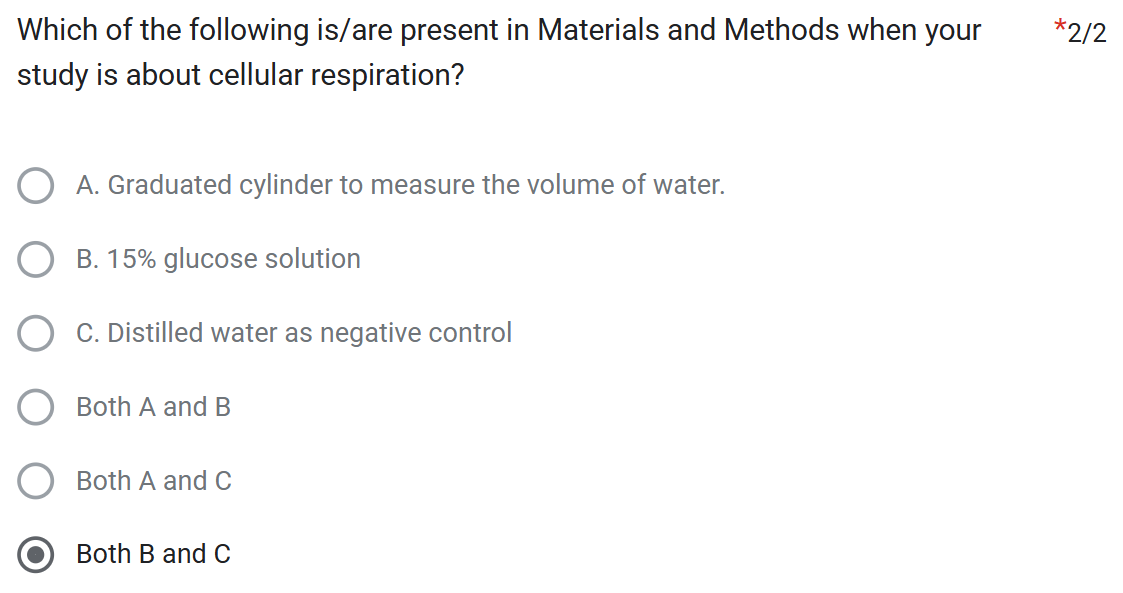Click the 'A. Graduated cylinder' answer text
The width and height of the screenshot is (1123, 593).
(x=400, y=185)
